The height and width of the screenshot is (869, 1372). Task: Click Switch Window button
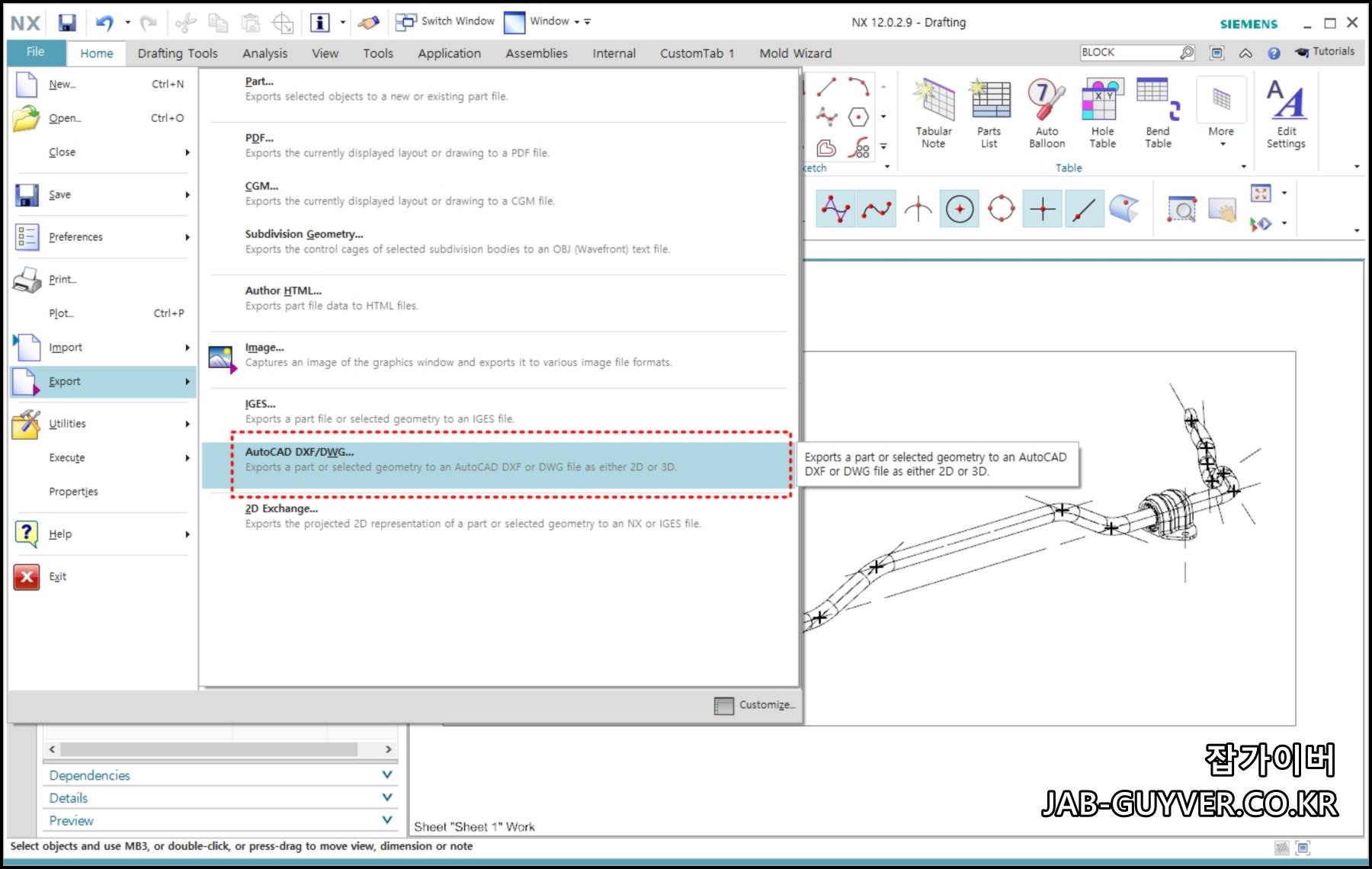click(445, 22)
